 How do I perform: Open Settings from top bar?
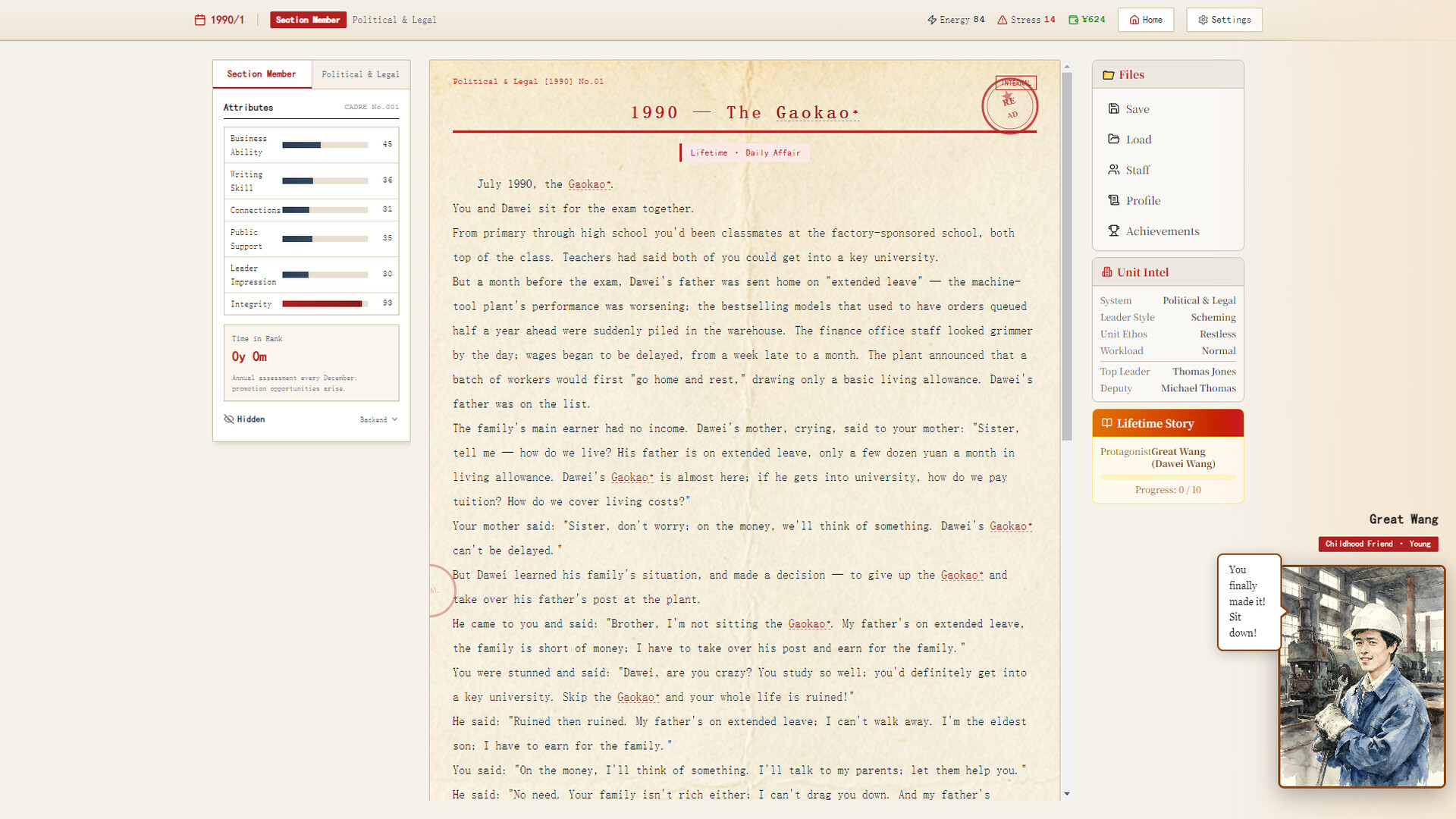(x=1224, y=20)
